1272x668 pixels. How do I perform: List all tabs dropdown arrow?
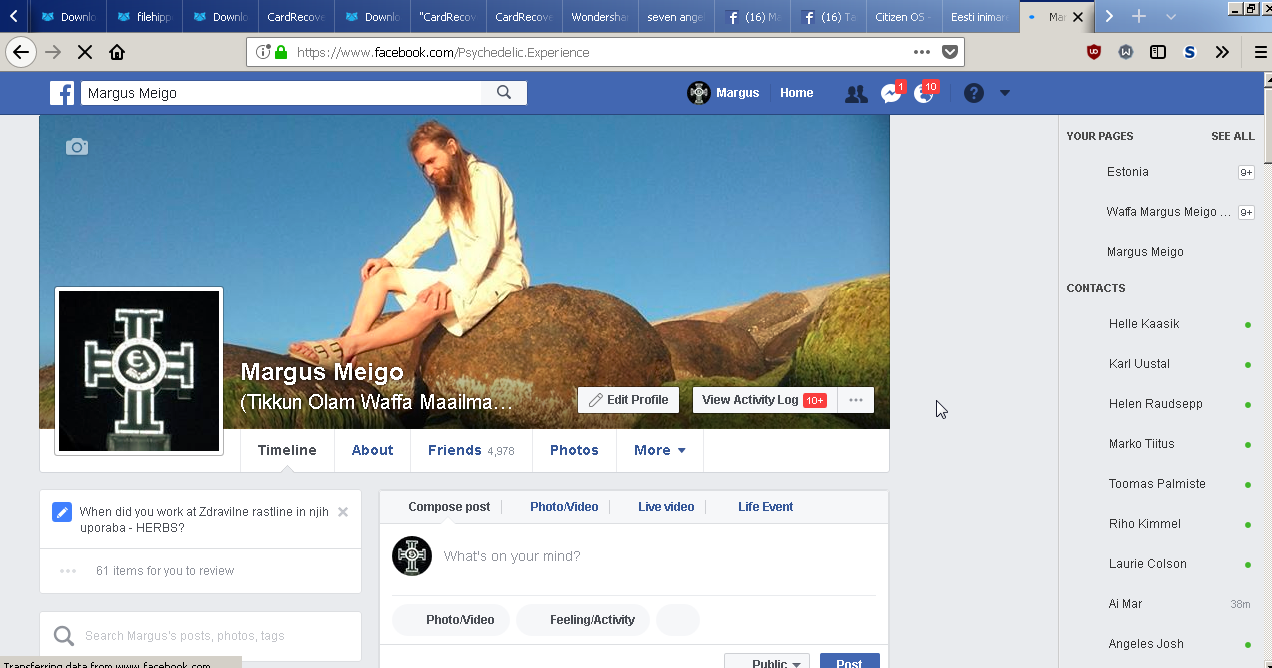coord(1171,17)
